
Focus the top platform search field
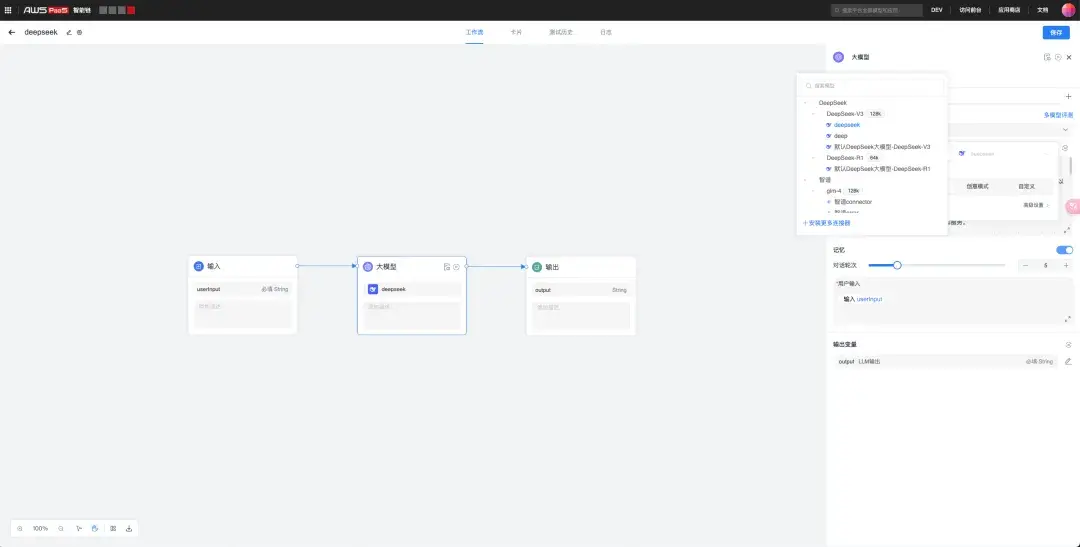point(877,10)
